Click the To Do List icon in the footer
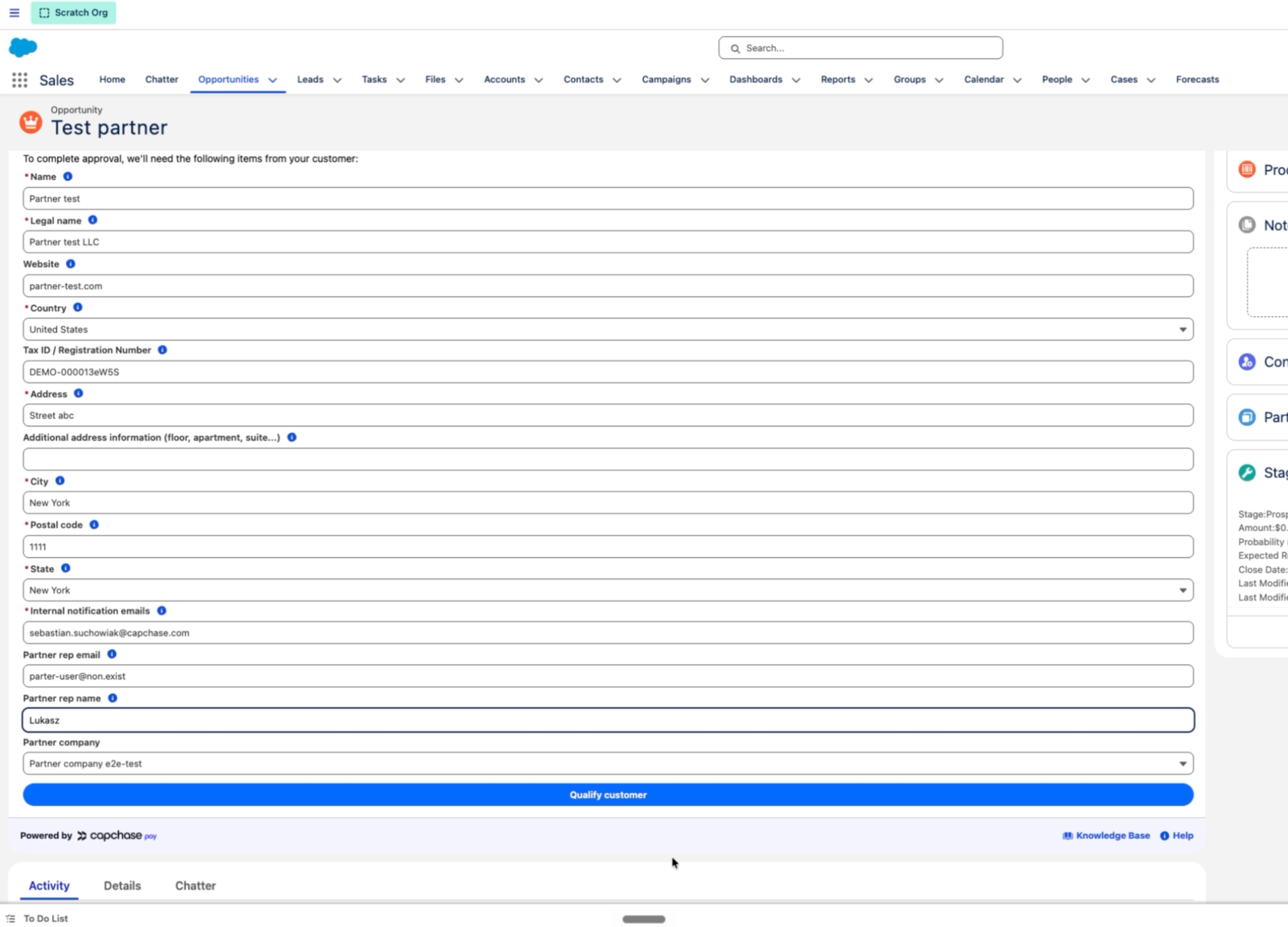The image size is (1288, 927). (x=10, y=918)
